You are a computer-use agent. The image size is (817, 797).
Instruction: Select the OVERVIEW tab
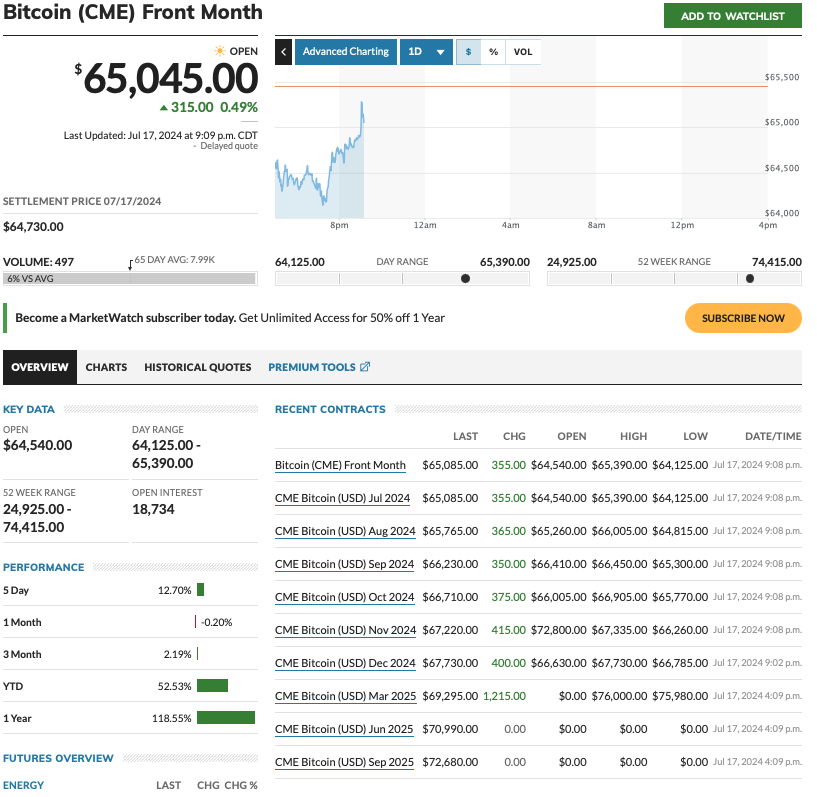(39, 366)
